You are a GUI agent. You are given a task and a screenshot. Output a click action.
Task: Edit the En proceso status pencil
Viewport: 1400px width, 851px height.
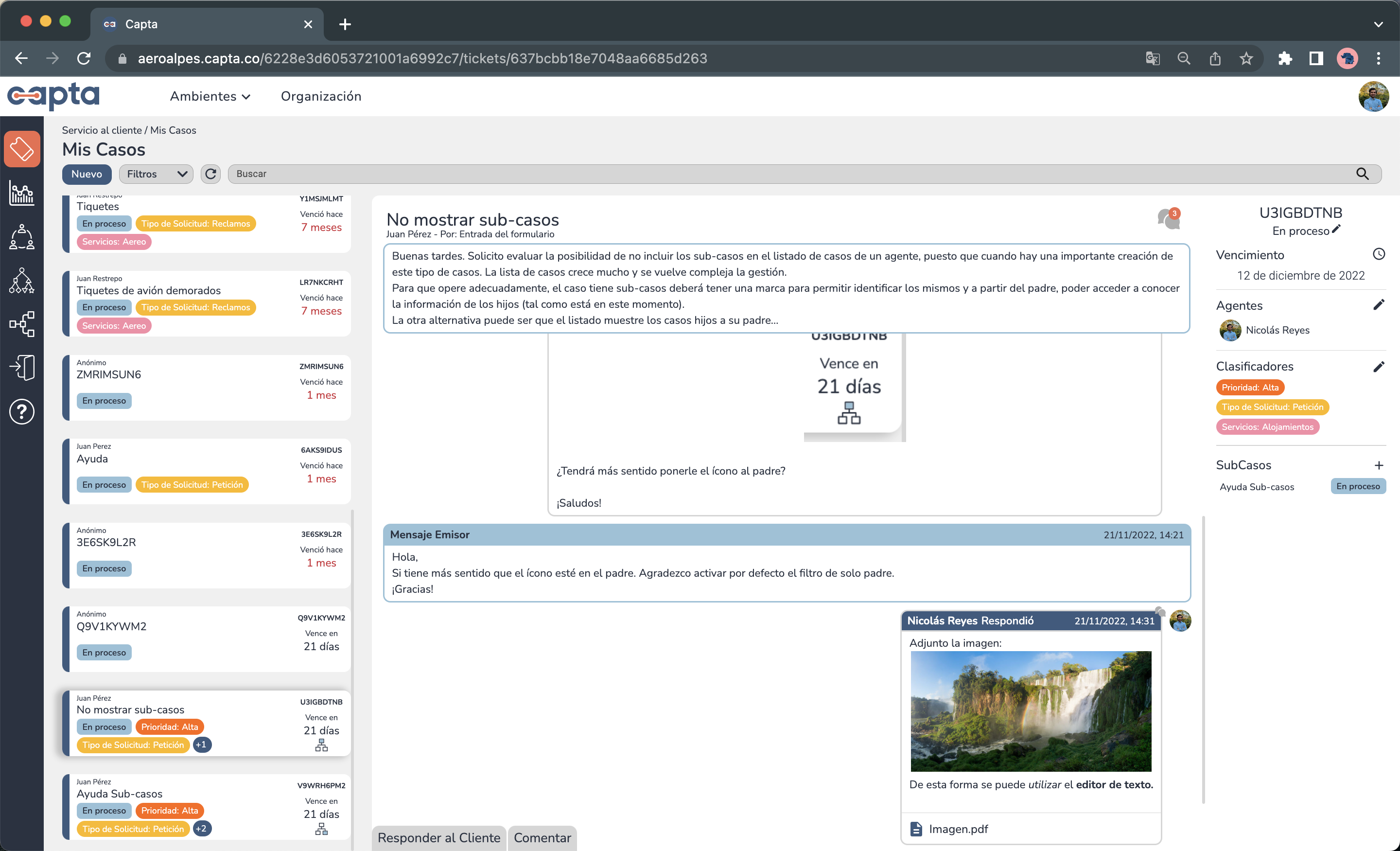(x=1336, y=229)
